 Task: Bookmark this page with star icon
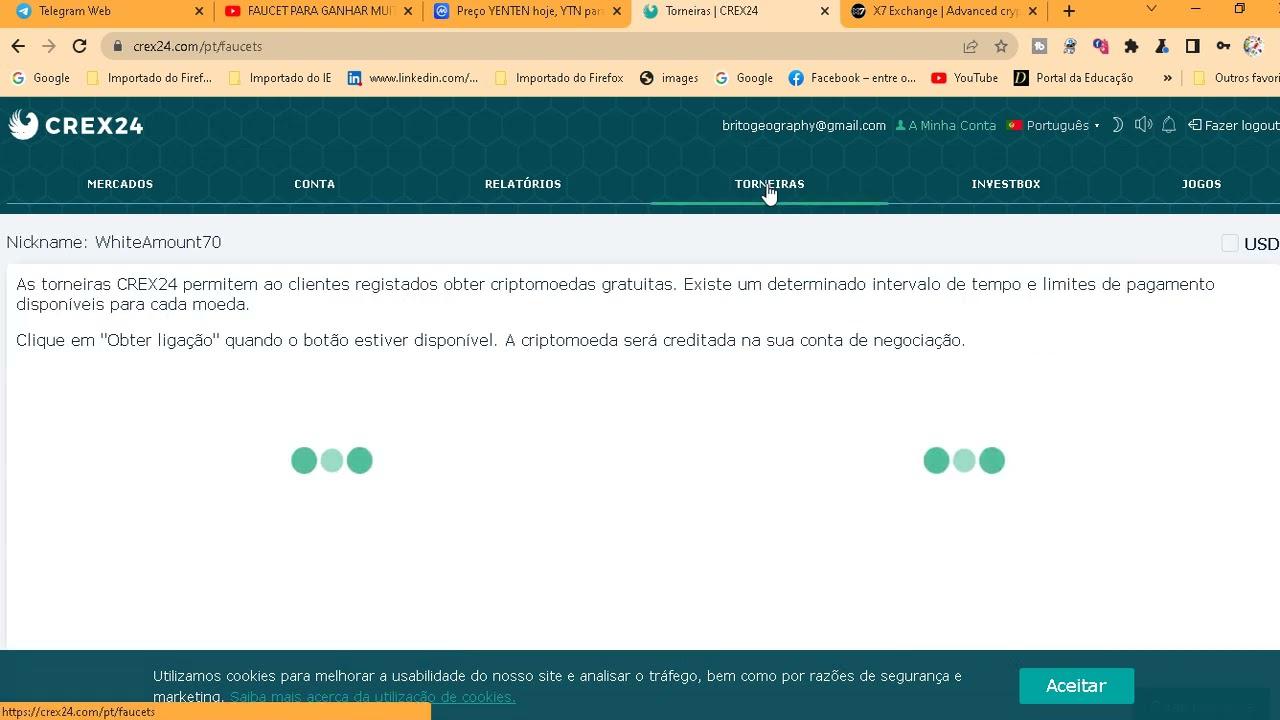pyautogui.click(x=1001, y=46)
